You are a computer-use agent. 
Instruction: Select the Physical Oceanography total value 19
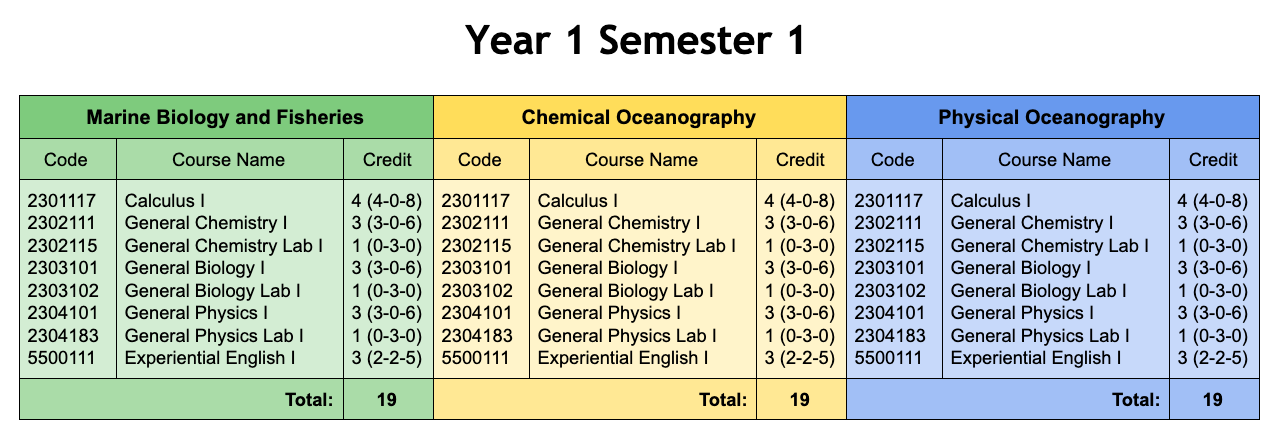[1213, 400]
